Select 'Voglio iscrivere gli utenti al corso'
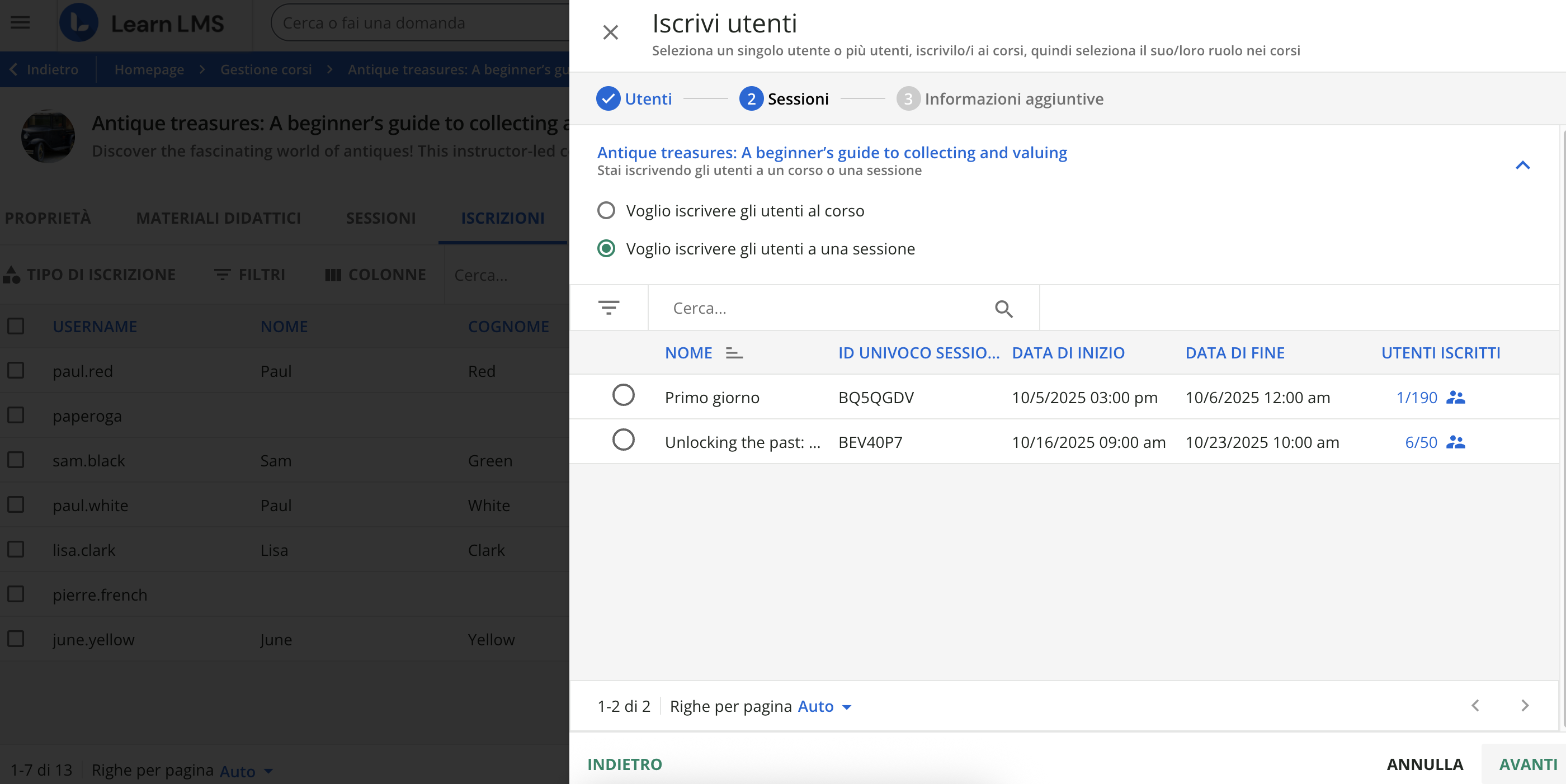1566x784 pixels. point(606,211)
